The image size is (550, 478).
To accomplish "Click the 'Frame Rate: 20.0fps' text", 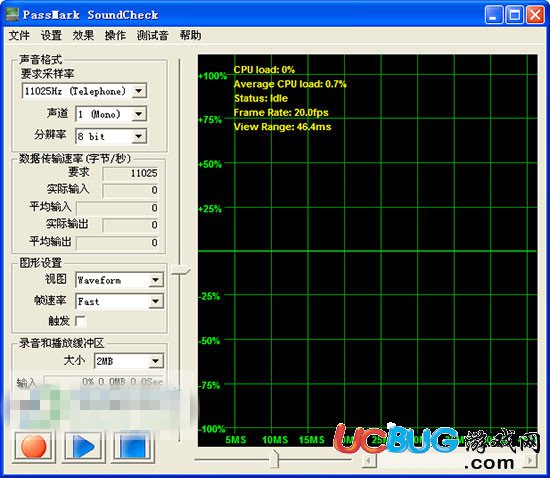I will pyautogui.click(x=281, y=113).
